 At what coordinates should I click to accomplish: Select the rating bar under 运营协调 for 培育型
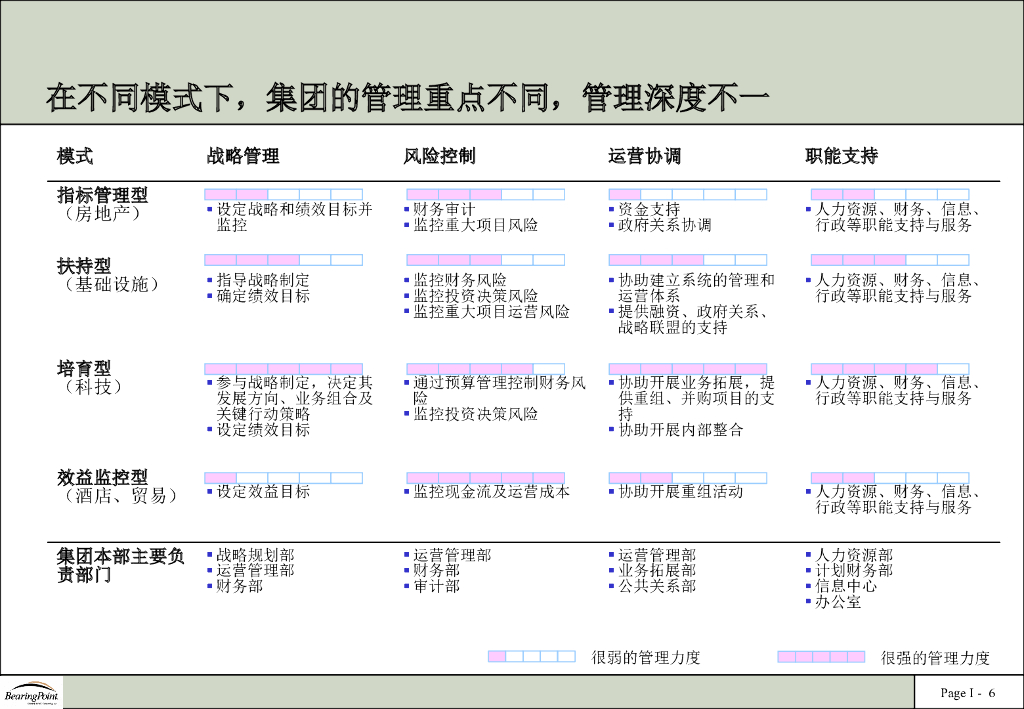[x=687, y=367]
